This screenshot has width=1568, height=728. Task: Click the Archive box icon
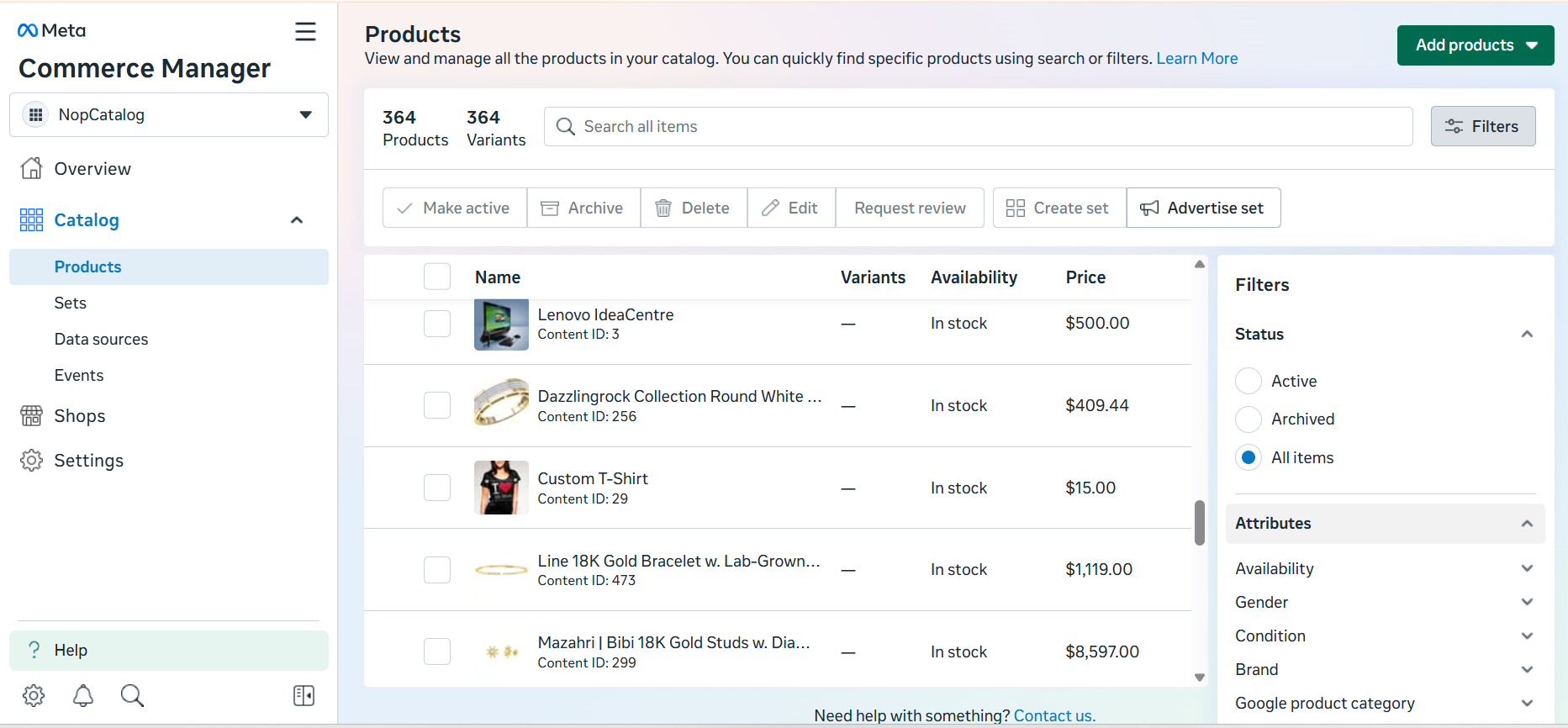pos(550,208)
